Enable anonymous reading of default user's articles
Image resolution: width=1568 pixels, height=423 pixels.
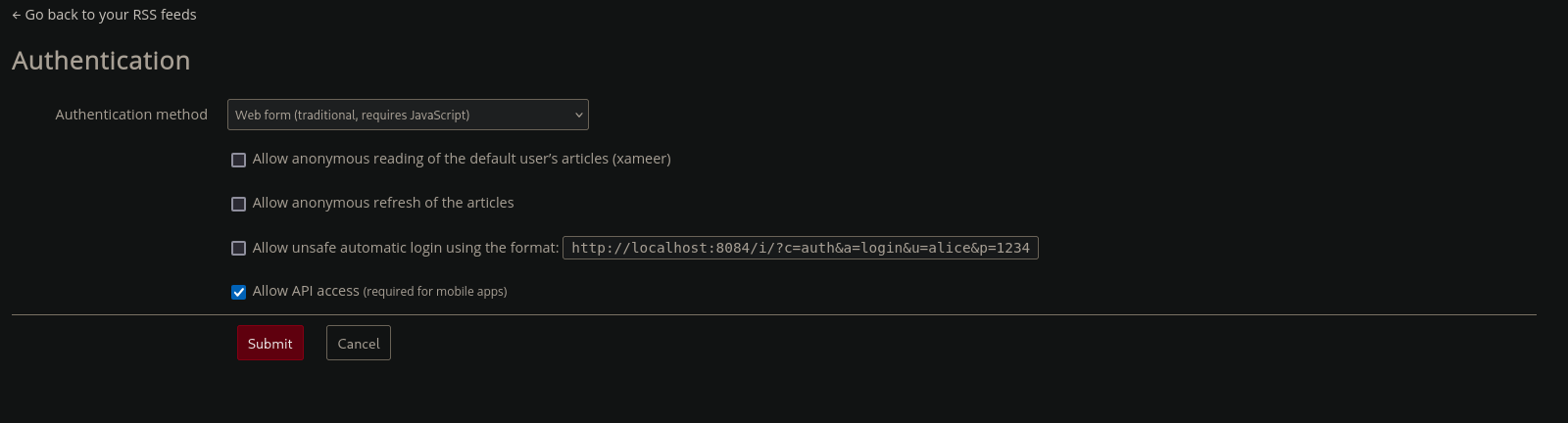pos(238,160)
